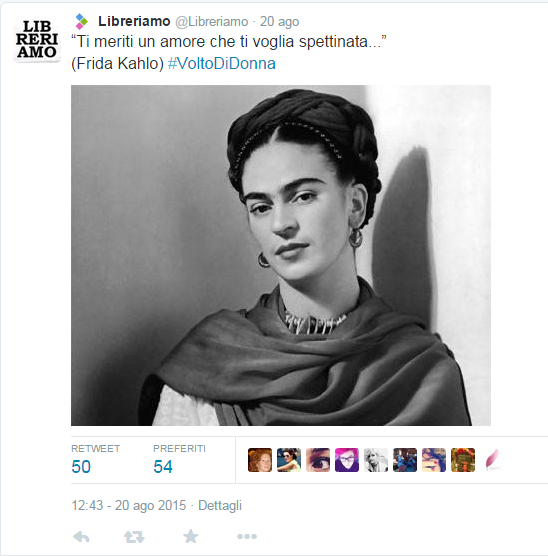Enlarge the Frida Kahlo photo
This screenshot has width=548, height=556.
(x=281, y=255)
